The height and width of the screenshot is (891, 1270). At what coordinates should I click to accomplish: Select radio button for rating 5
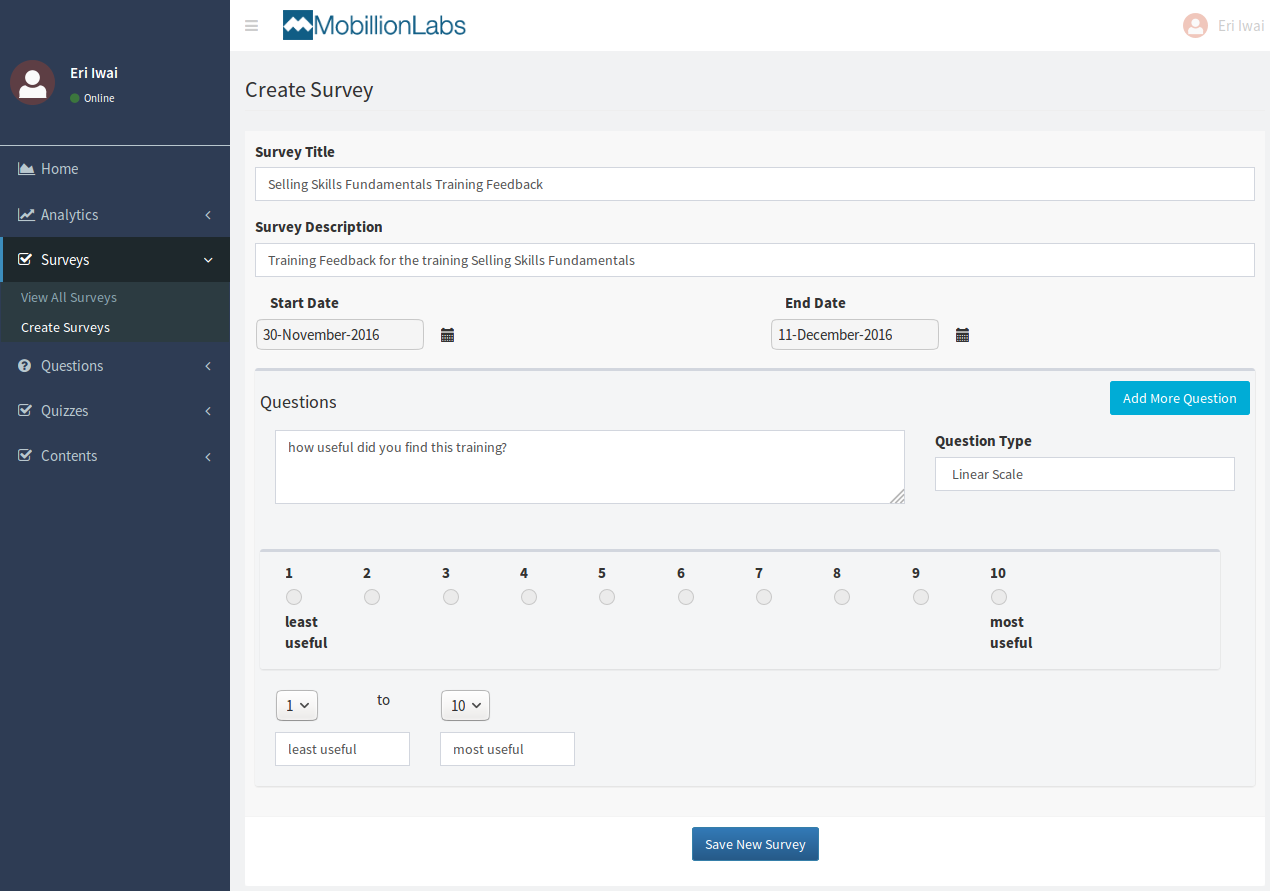click(x=607, y=597)
